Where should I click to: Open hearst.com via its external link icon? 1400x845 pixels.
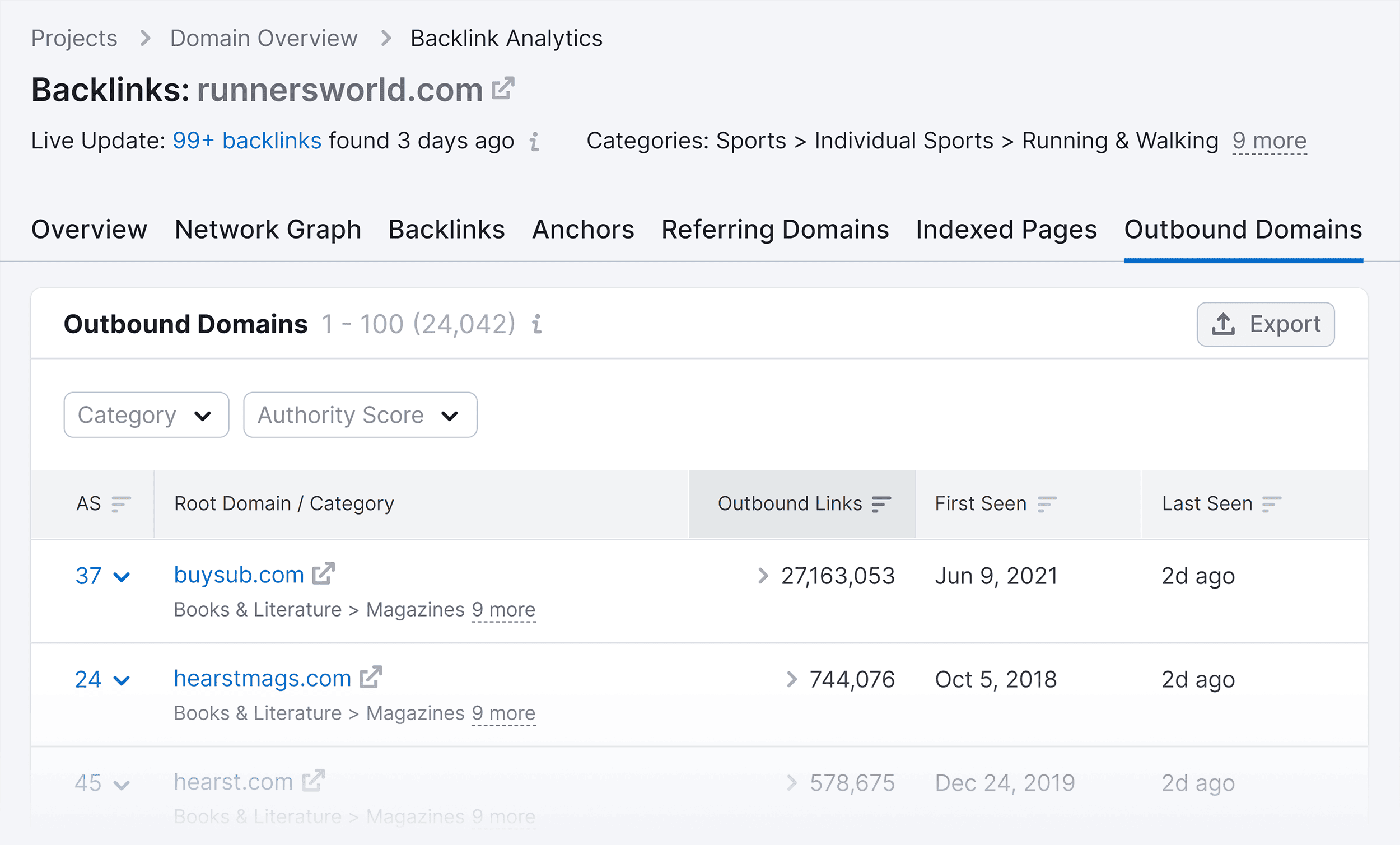[313, 781]
